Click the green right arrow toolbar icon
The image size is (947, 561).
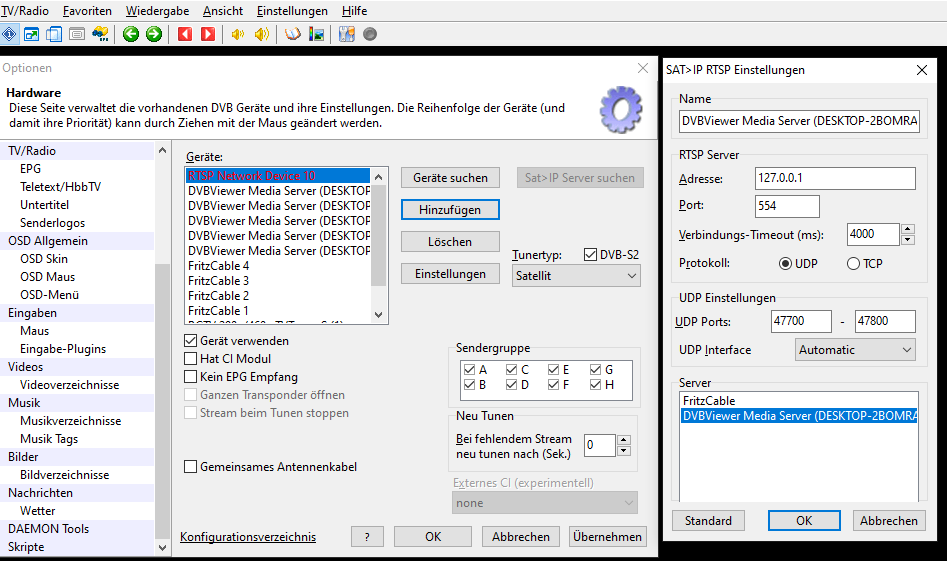pyautogui.click(x=153, y=34)
